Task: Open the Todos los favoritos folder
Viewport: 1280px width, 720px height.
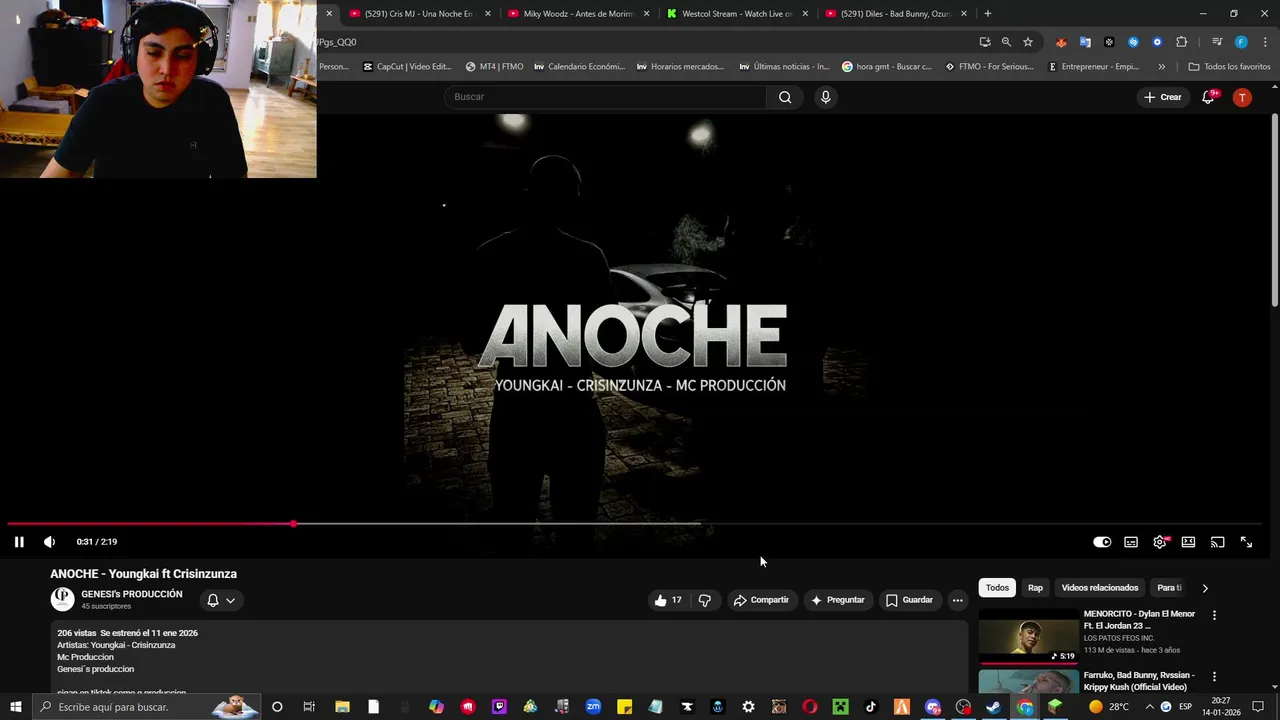Action: click(1229, 67)
